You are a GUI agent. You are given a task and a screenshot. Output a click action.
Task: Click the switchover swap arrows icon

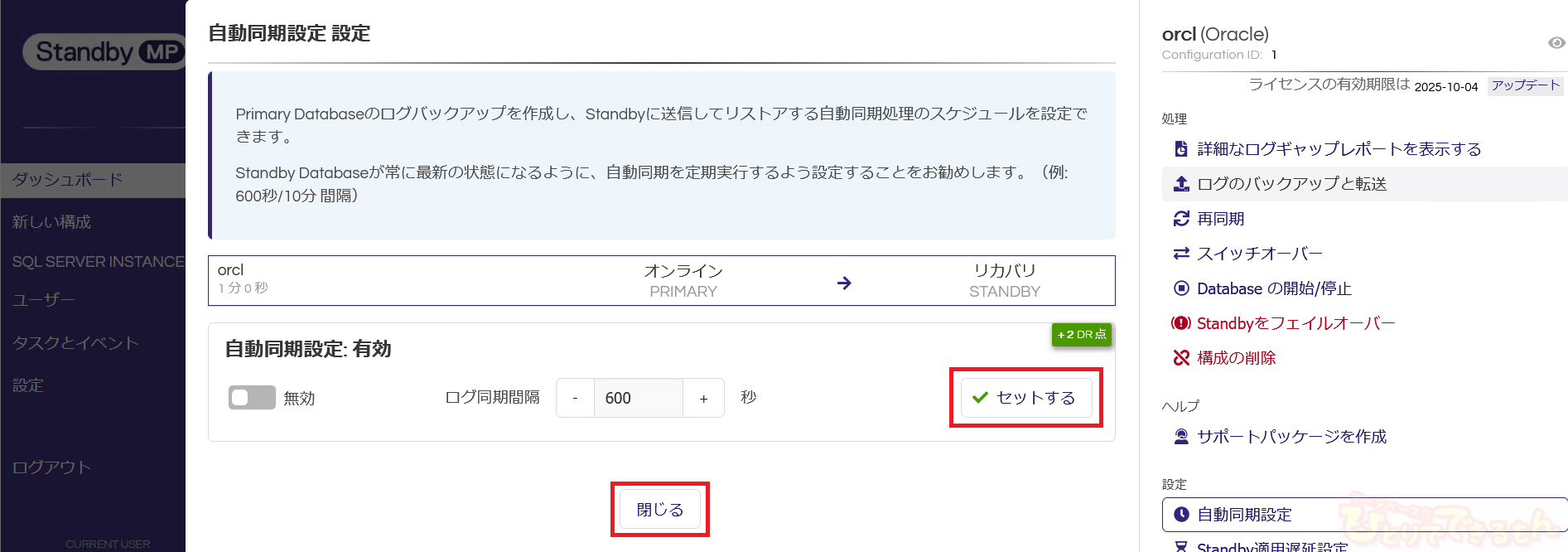1181,254
